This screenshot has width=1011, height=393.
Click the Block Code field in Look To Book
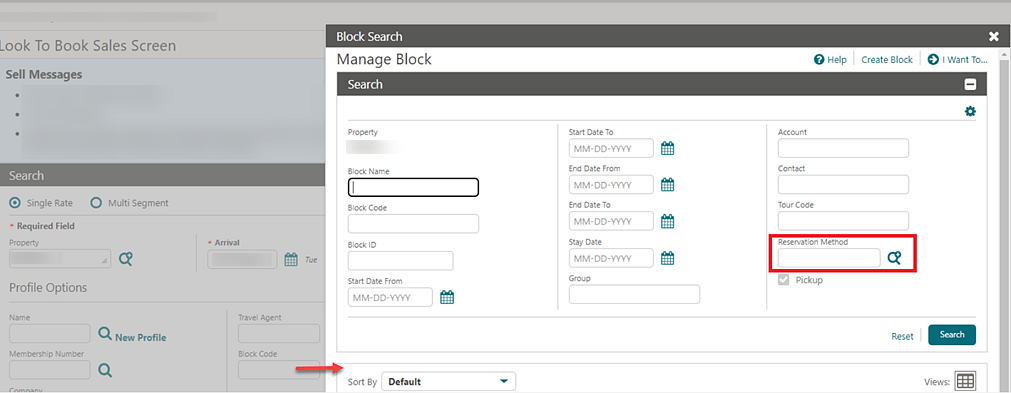[x=279, y=370]
